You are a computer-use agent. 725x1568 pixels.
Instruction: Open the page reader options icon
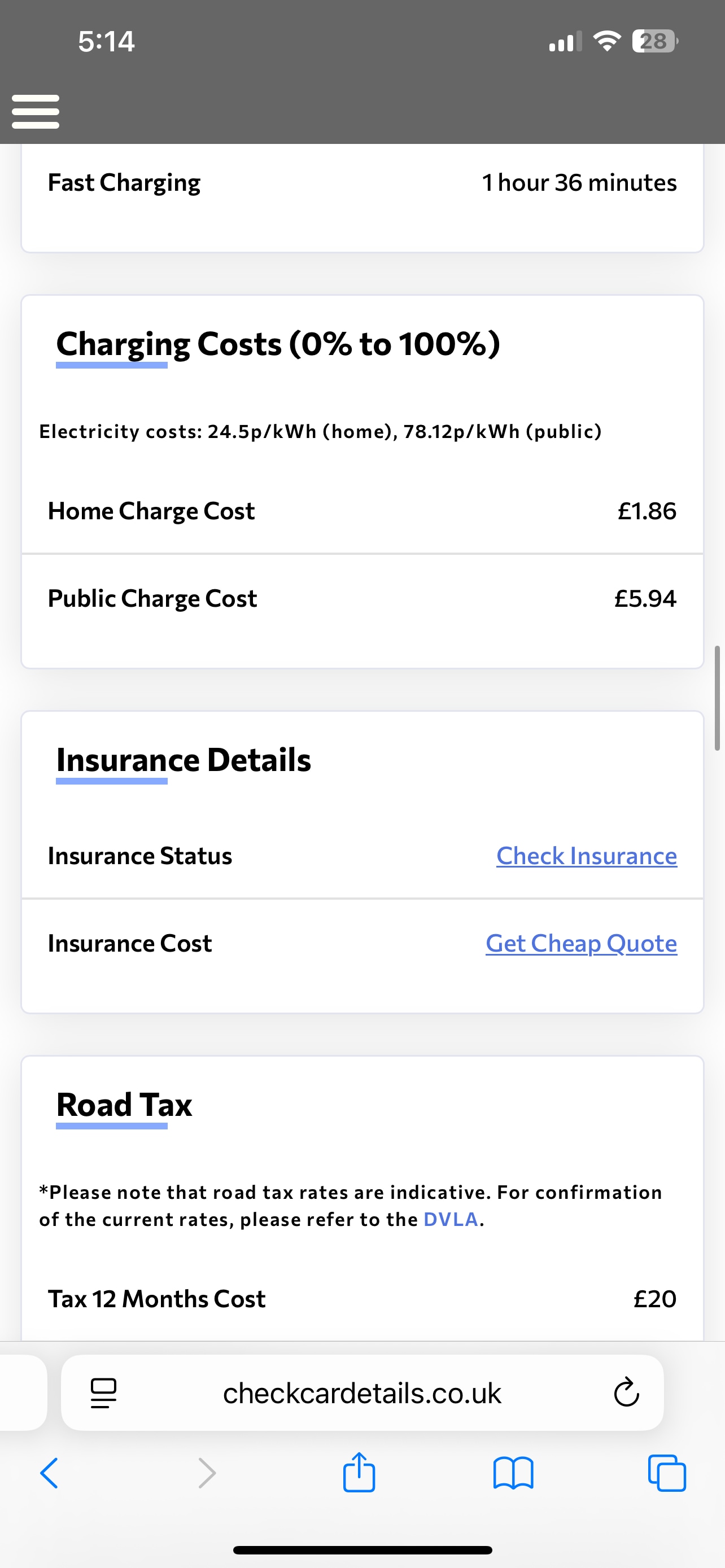click(103, 1392)
